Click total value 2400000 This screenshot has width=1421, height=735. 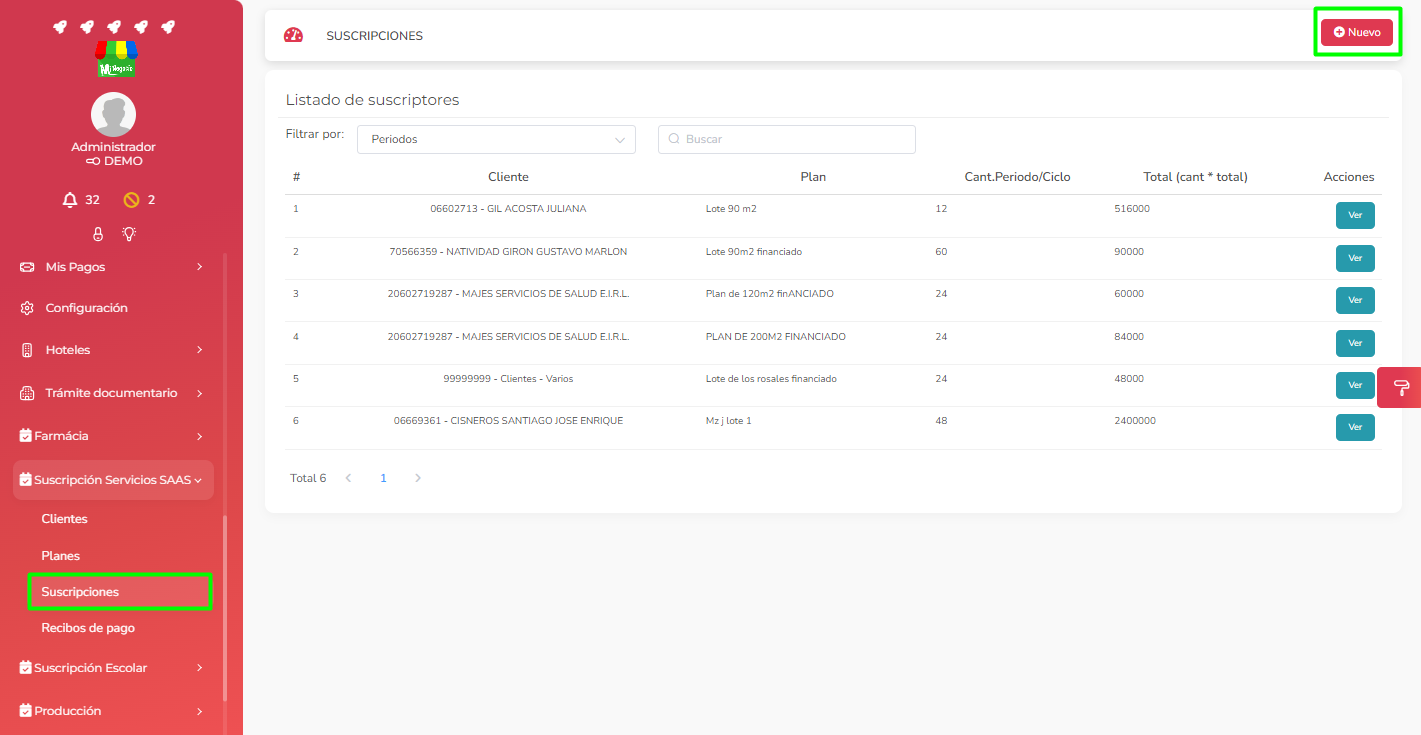point(1135,421)
